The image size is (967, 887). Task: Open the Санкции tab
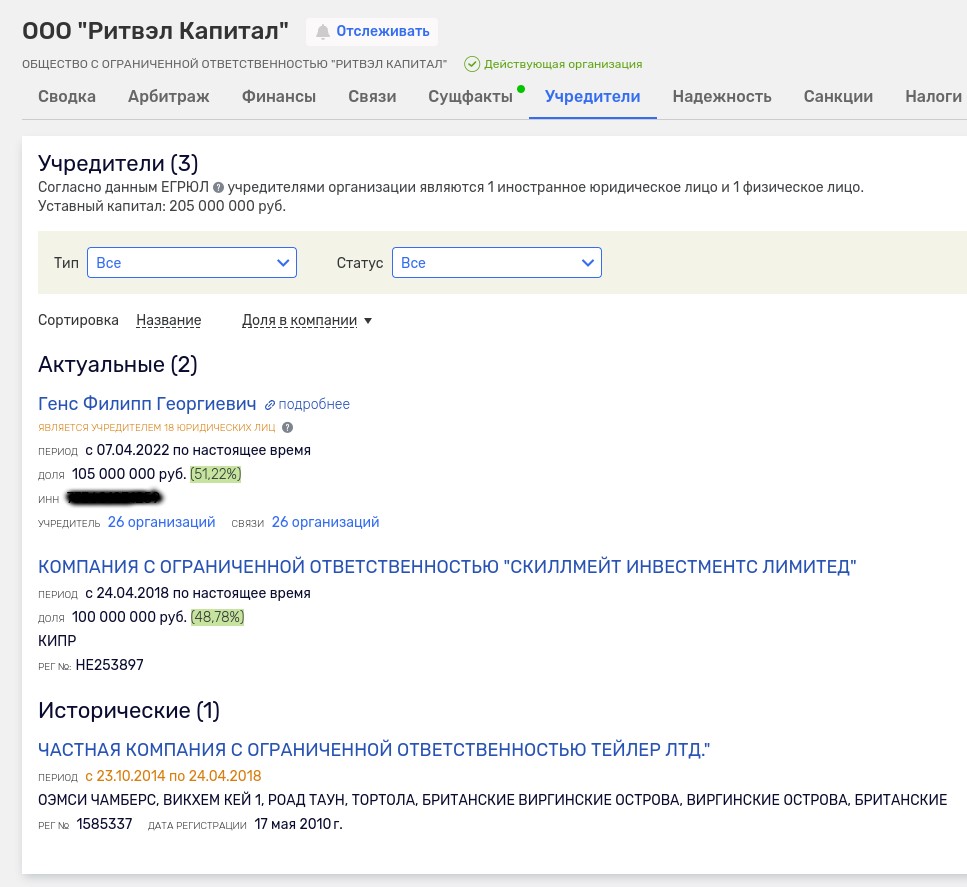(x=838, y=96)
